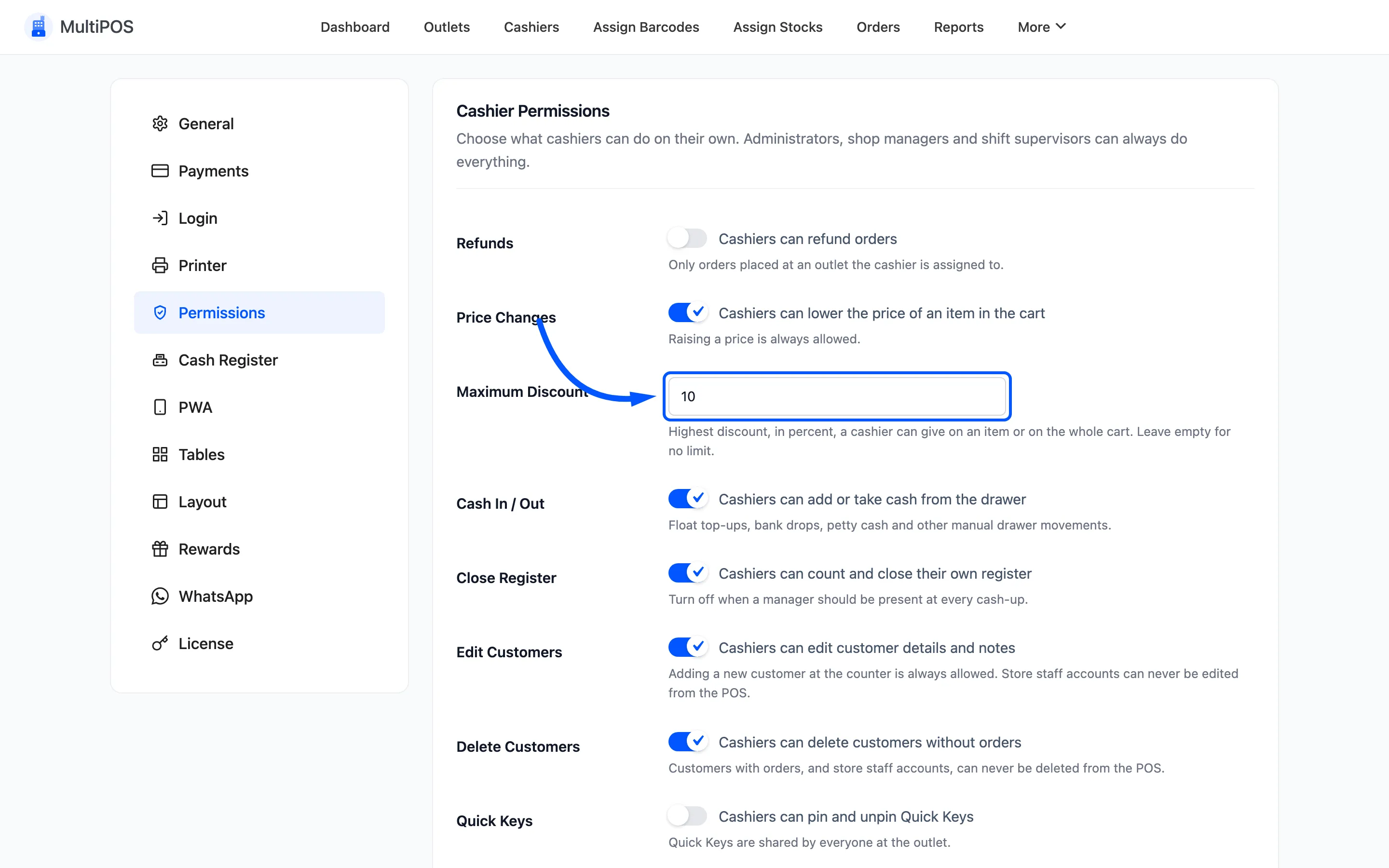Image resolution: width=1389 pixels, height=868 pixels.
Task: Open Assign Stocks page
Action: pos(778,27)
